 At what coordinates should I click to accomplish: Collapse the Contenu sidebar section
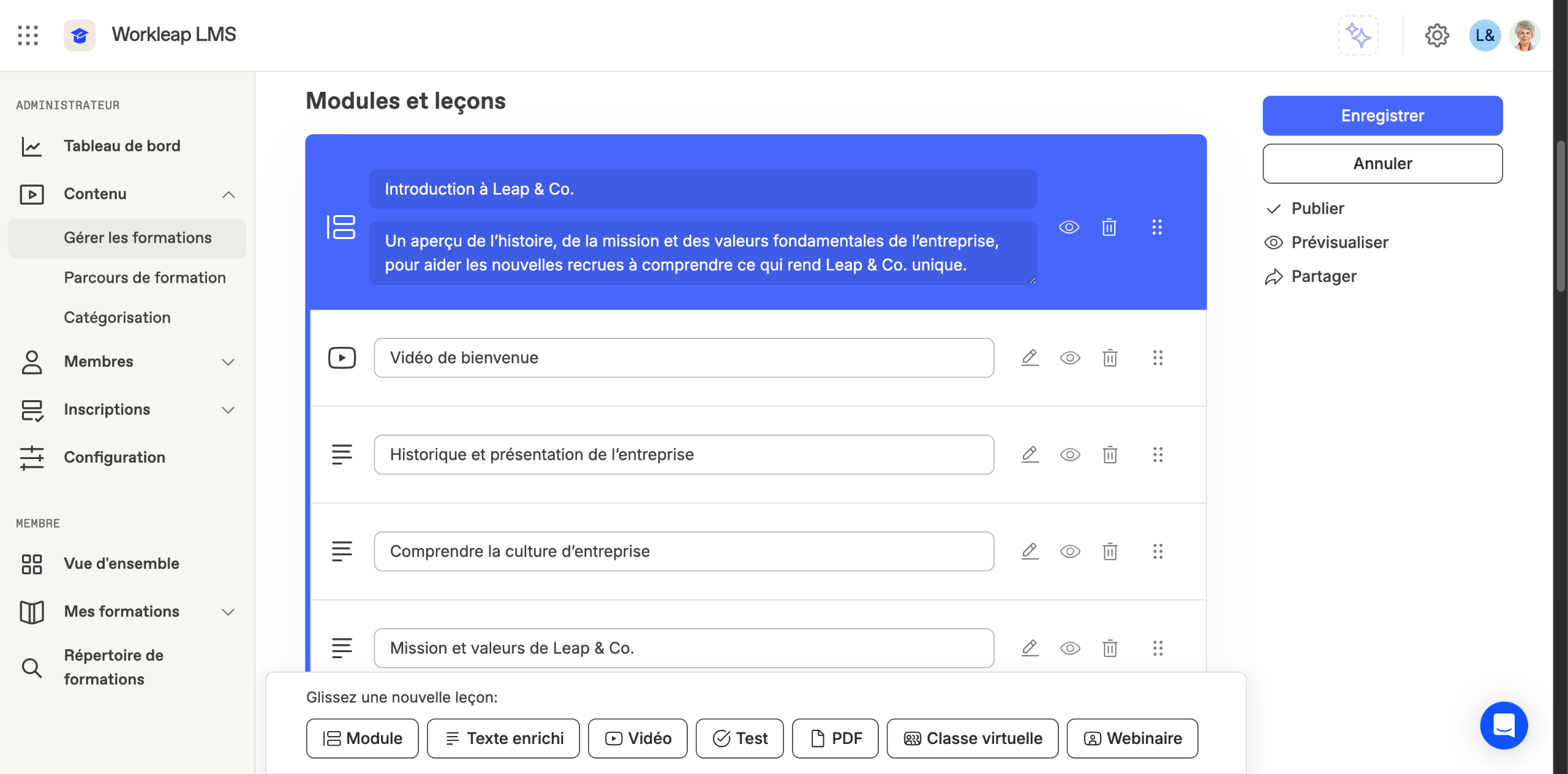click(x=228, y=194)
